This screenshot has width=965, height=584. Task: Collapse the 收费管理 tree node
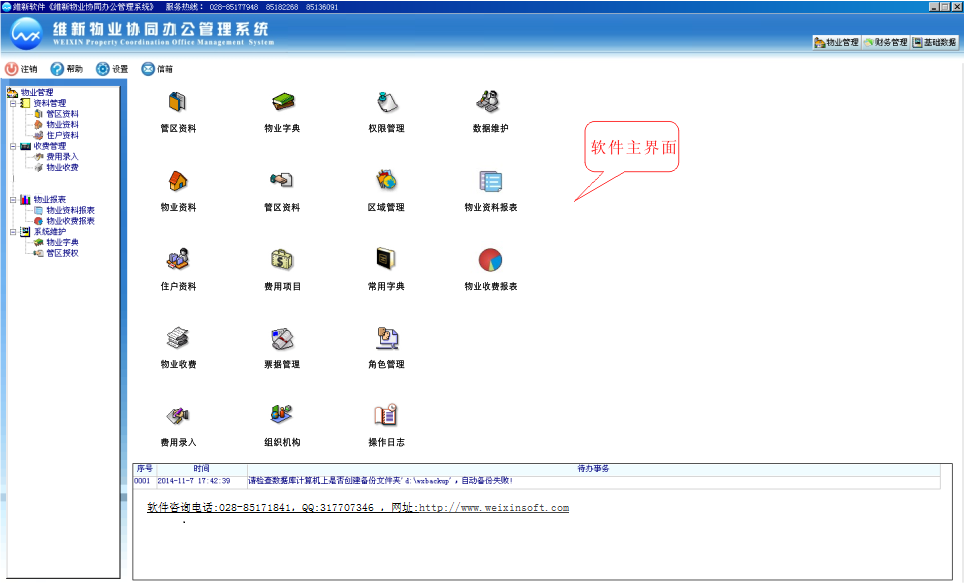click(x=13, y=146)
